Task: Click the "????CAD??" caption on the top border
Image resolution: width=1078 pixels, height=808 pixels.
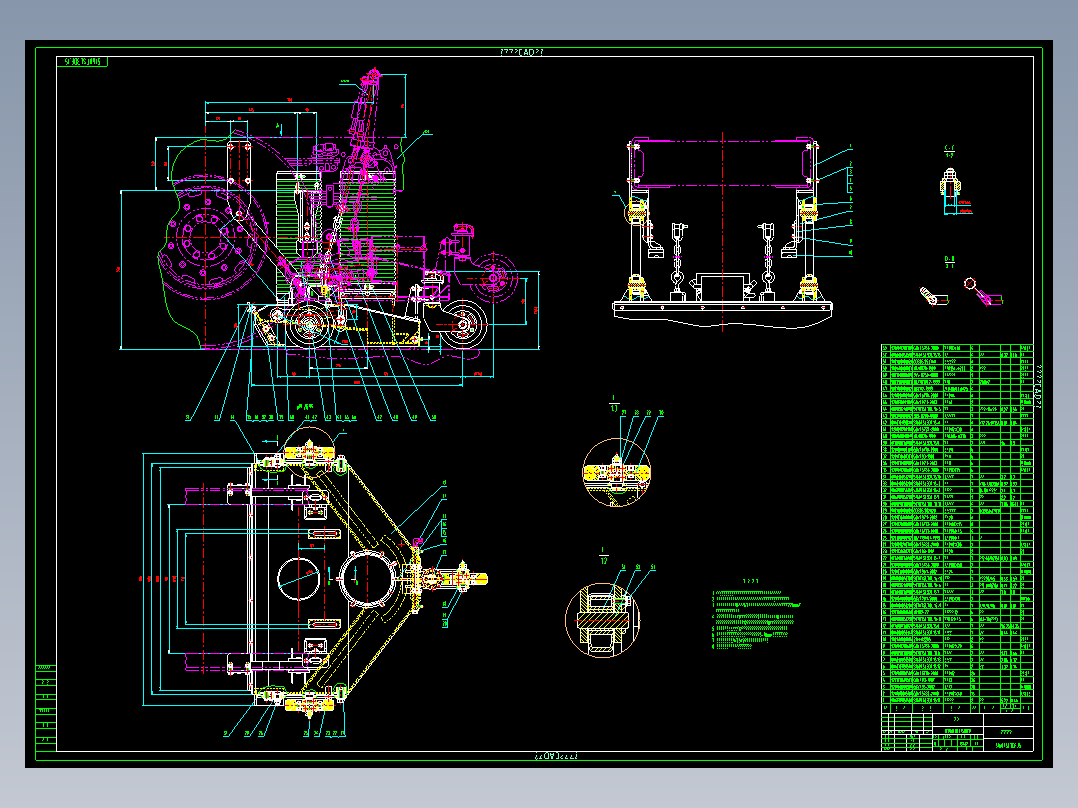Action: click(520, 52)
